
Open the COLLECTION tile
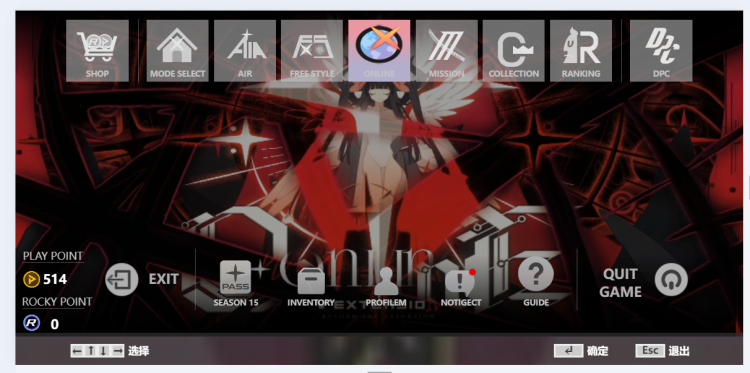pyautogui.click(x=514, y=51)
